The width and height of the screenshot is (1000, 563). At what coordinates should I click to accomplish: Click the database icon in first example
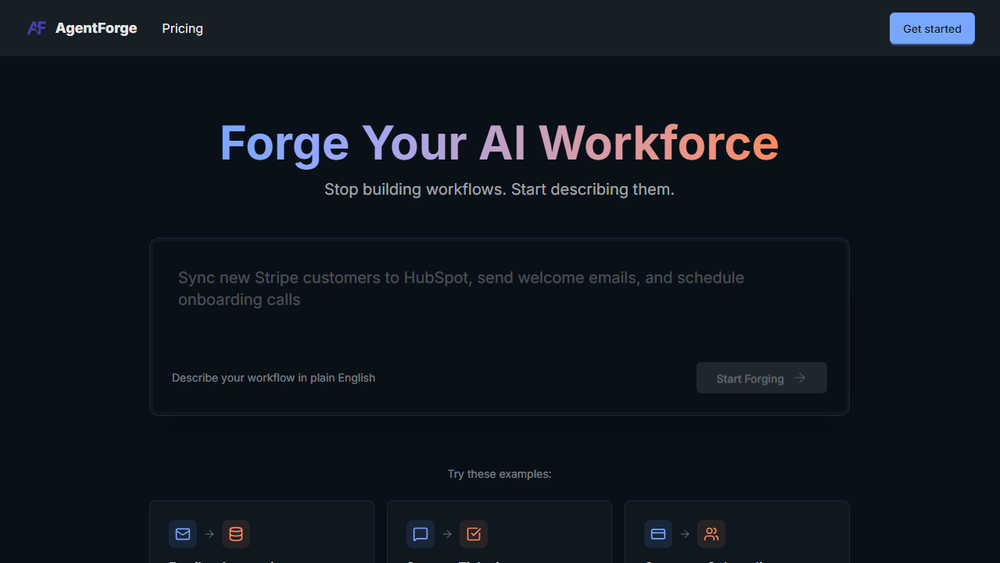pos(236,534)
